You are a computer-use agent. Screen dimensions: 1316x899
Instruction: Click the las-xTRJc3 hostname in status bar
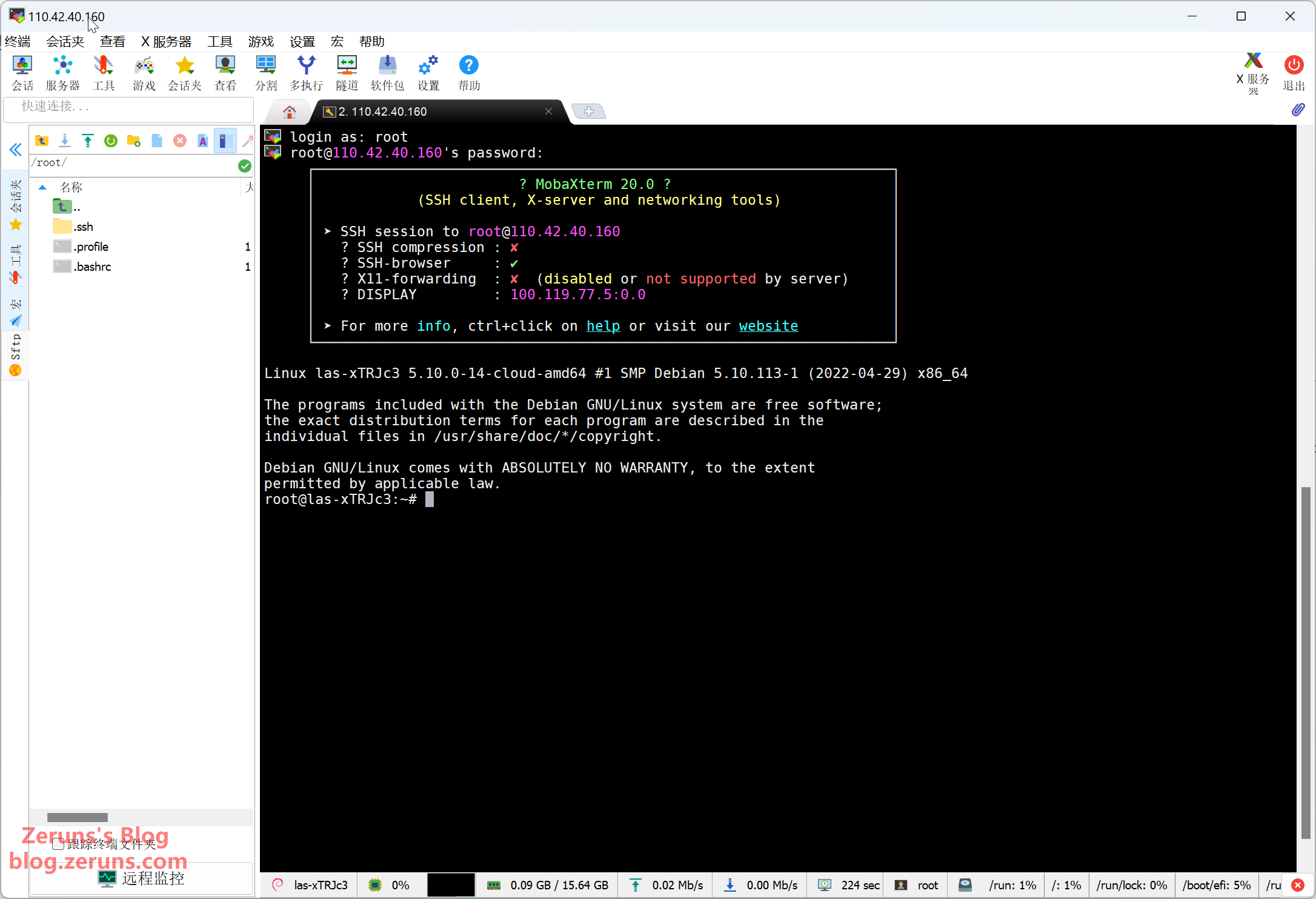321,886
